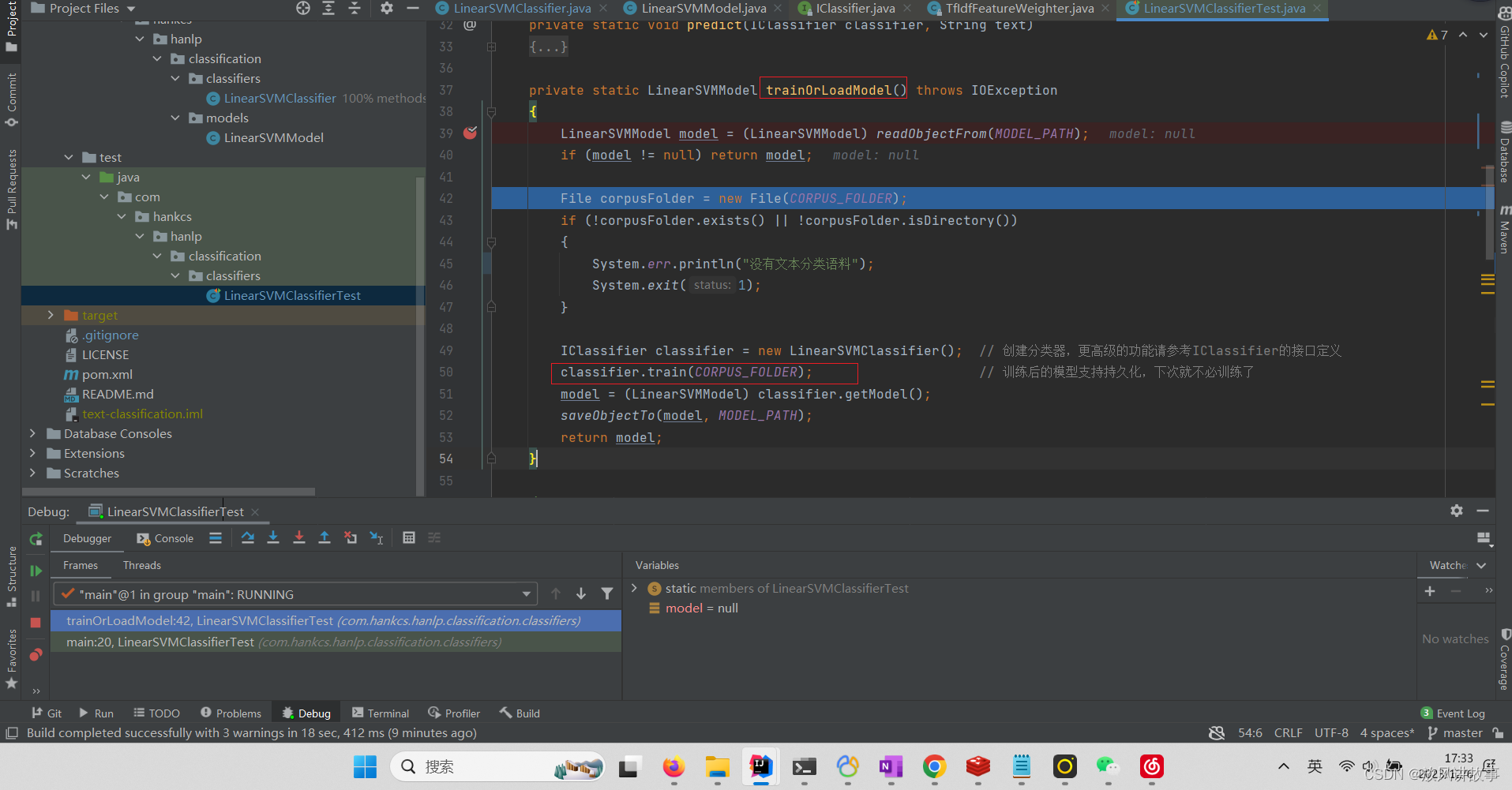Select main:20 stack frame
The height and width of the screenshot is (790, 1512).
point(336,642)
